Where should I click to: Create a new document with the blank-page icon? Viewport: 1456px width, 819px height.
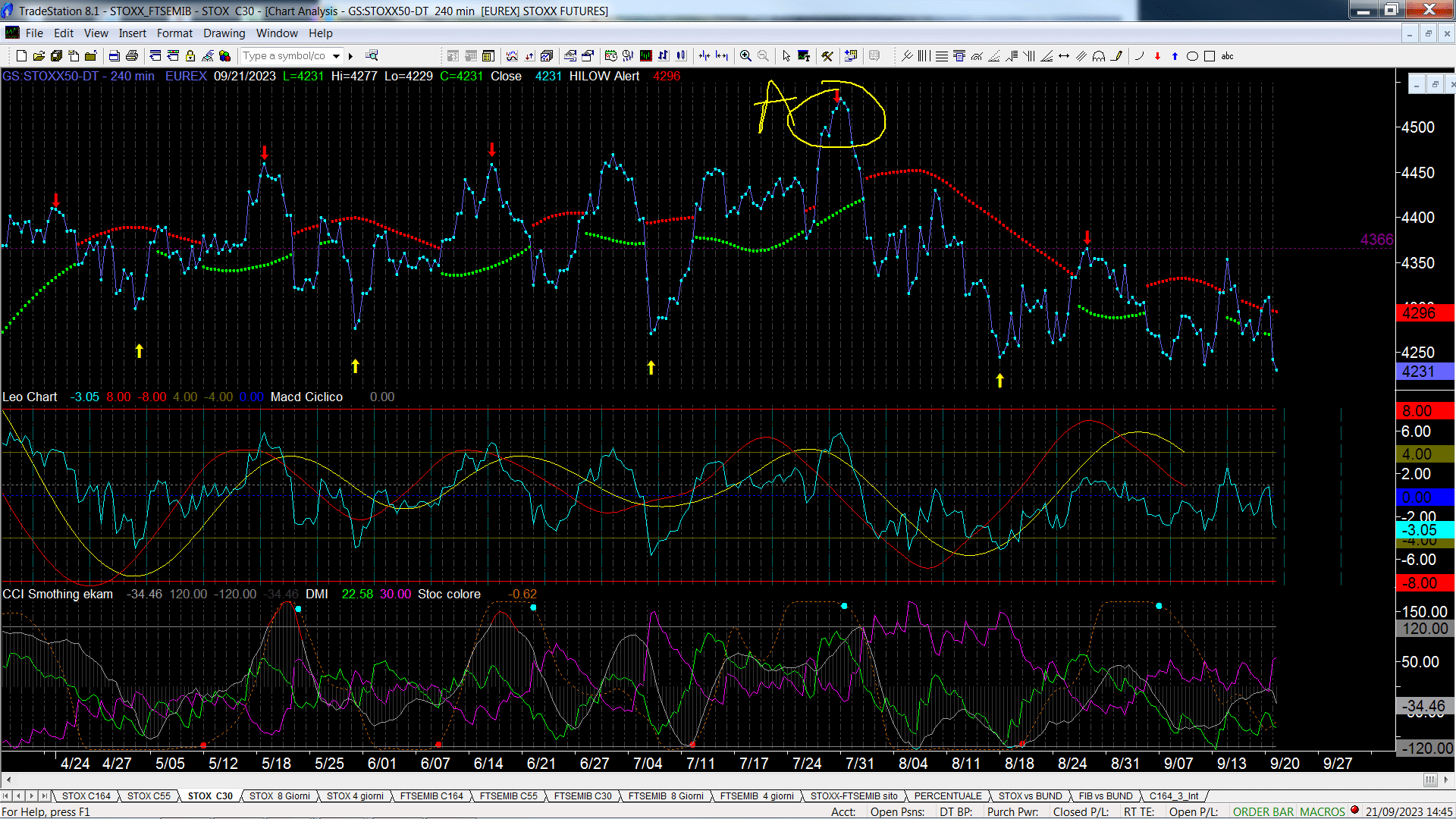coord(21,56)
